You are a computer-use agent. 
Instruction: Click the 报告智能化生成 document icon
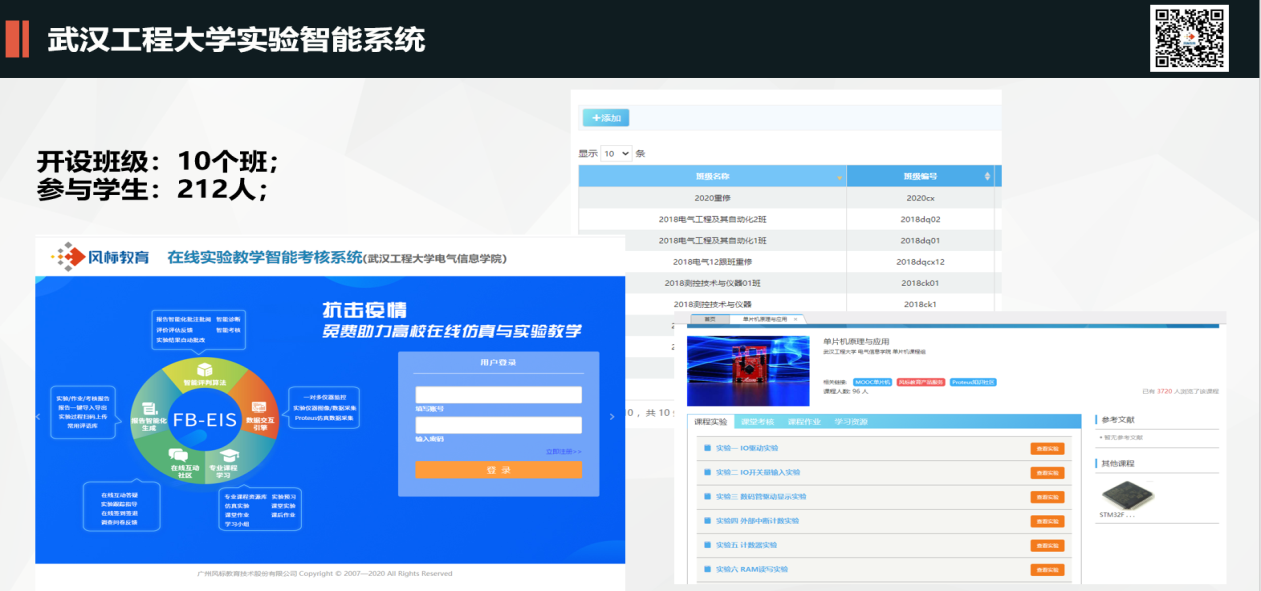[150, 408]
